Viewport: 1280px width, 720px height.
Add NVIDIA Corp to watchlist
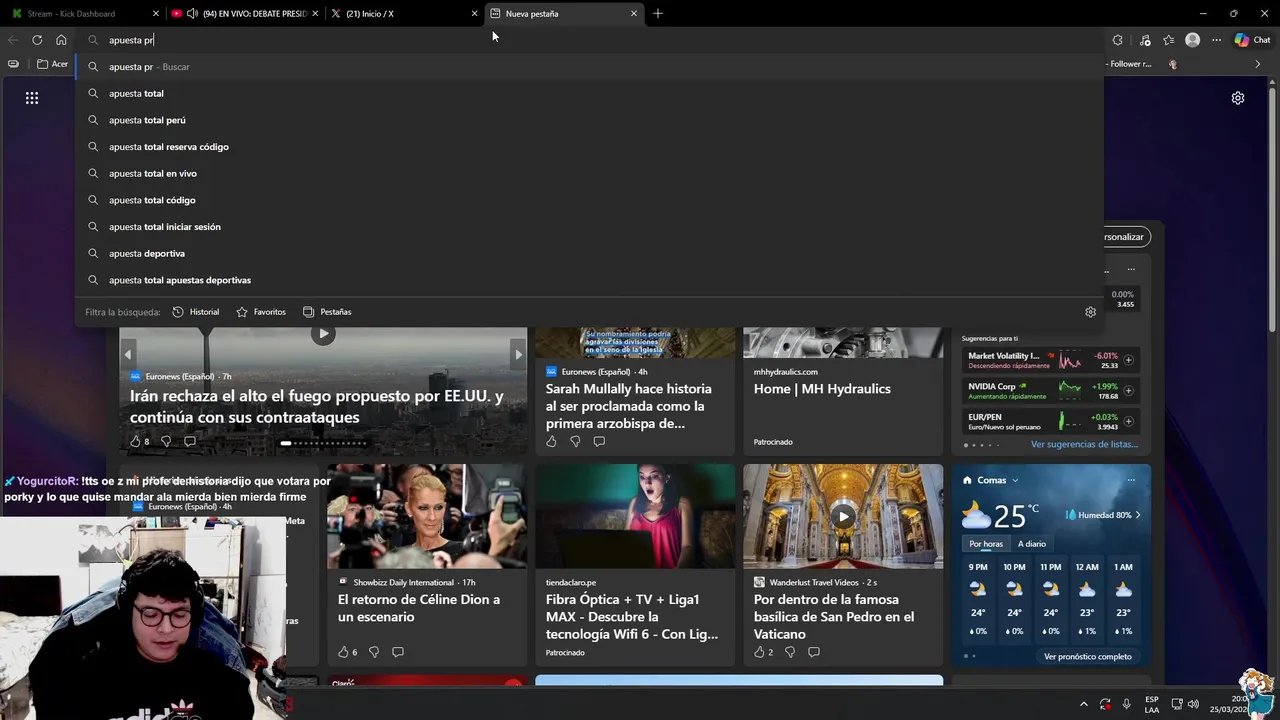[1128, 391]
